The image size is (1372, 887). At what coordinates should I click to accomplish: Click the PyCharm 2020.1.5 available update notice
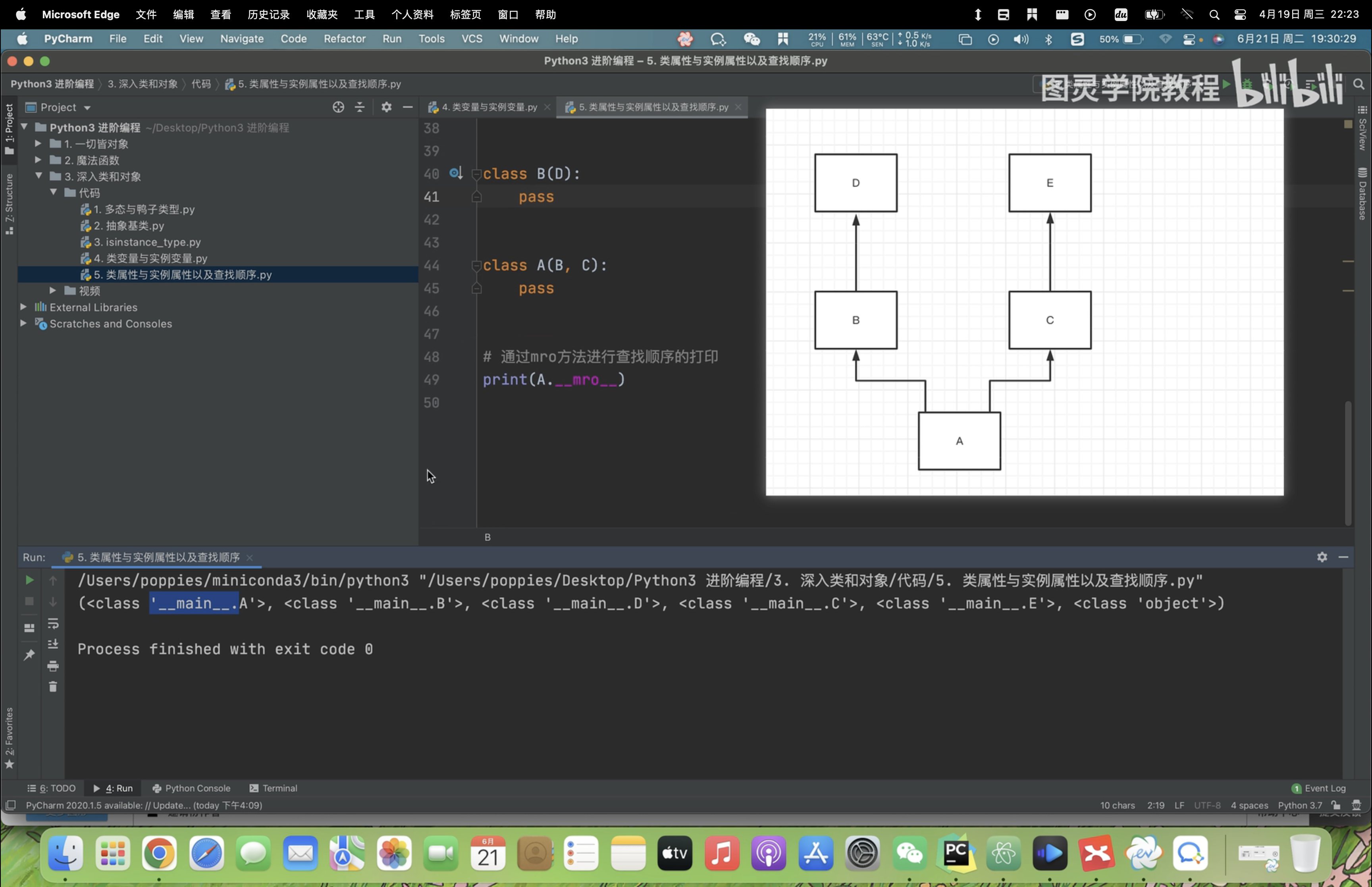pos(144,805)
